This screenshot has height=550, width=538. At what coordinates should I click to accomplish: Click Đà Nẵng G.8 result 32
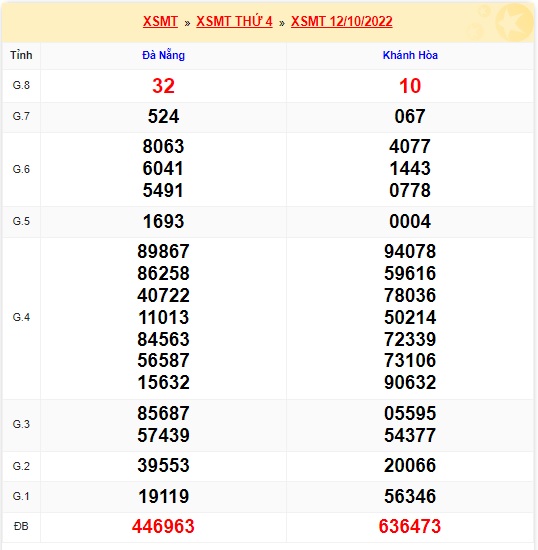163,86
